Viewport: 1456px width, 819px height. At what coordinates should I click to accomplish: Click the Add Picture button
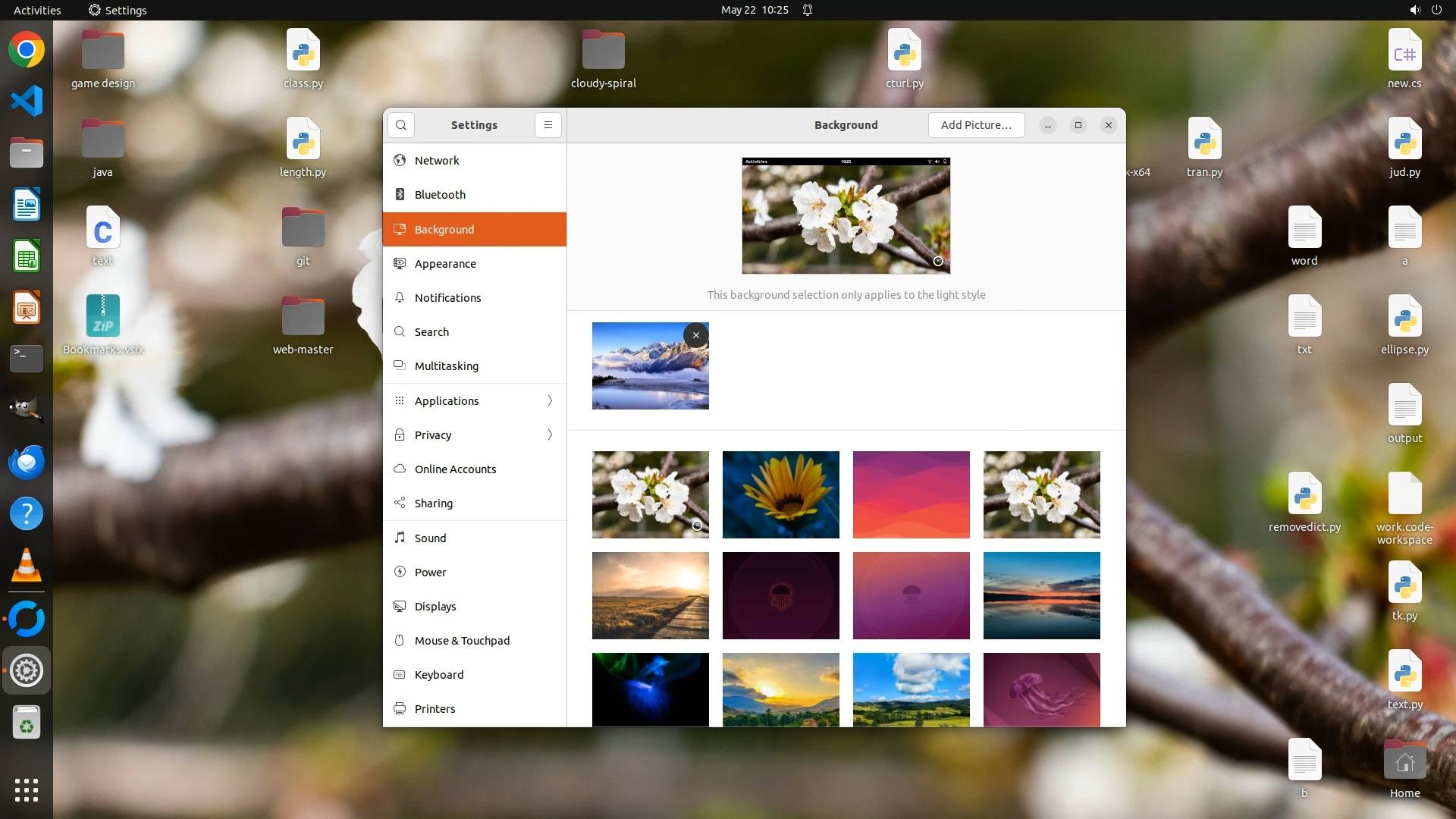[976, 125]
